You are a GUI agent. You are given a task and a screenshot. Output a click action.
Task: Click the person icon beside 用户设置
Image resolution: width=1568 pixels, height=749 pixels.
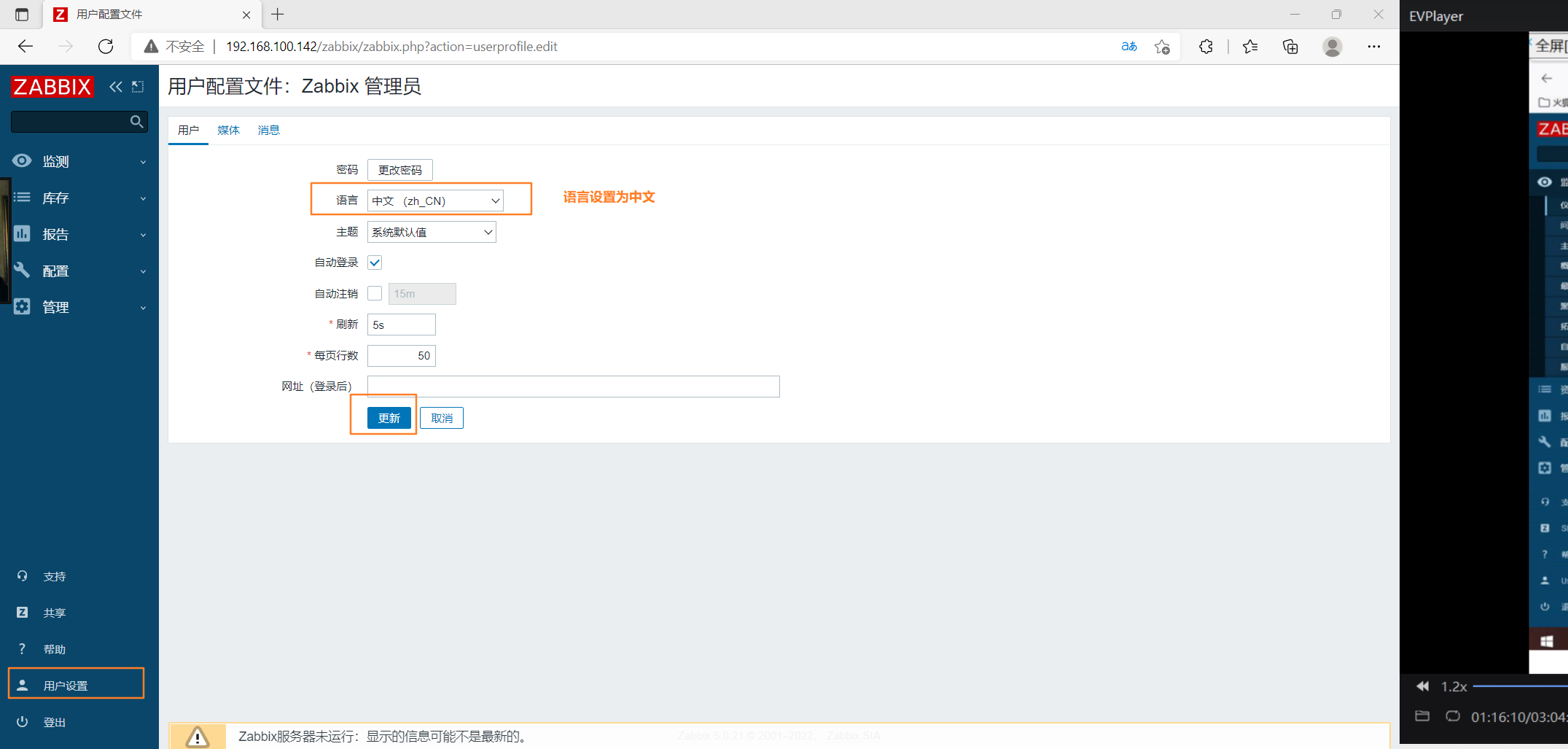[x=22, y=686]
